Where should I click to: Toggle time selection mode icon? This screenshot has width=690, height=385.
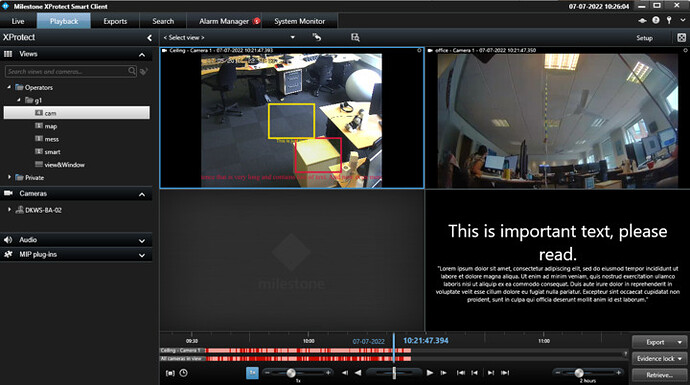(x=170, y=373)
